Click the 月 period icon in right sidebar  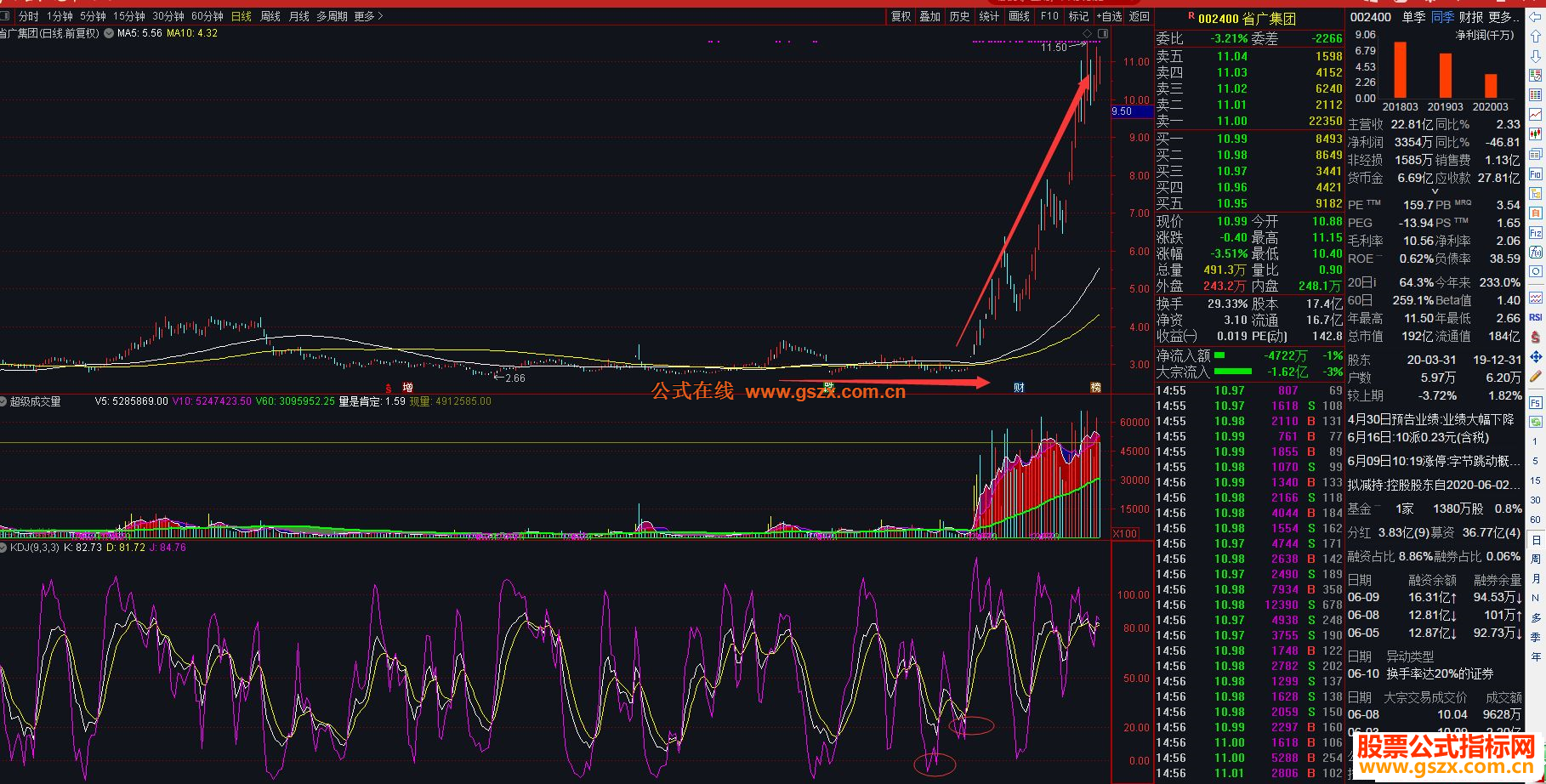(x=1536, y=578)
